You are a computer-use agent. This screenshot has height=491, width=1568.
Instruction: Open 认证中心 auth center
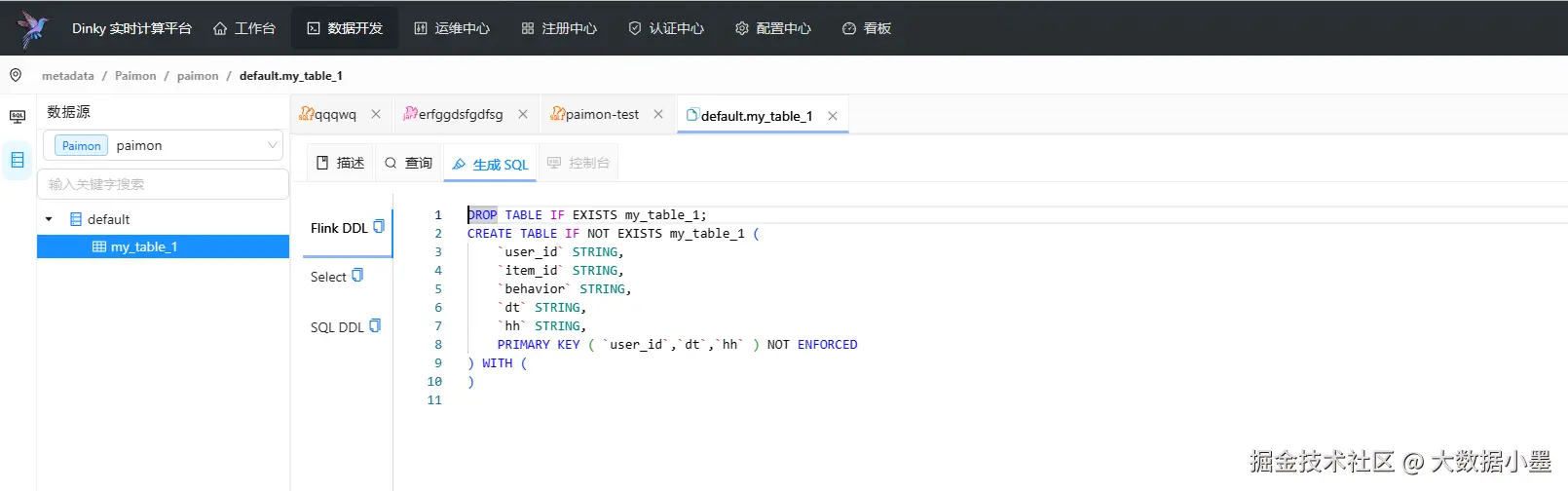[666, 28]
